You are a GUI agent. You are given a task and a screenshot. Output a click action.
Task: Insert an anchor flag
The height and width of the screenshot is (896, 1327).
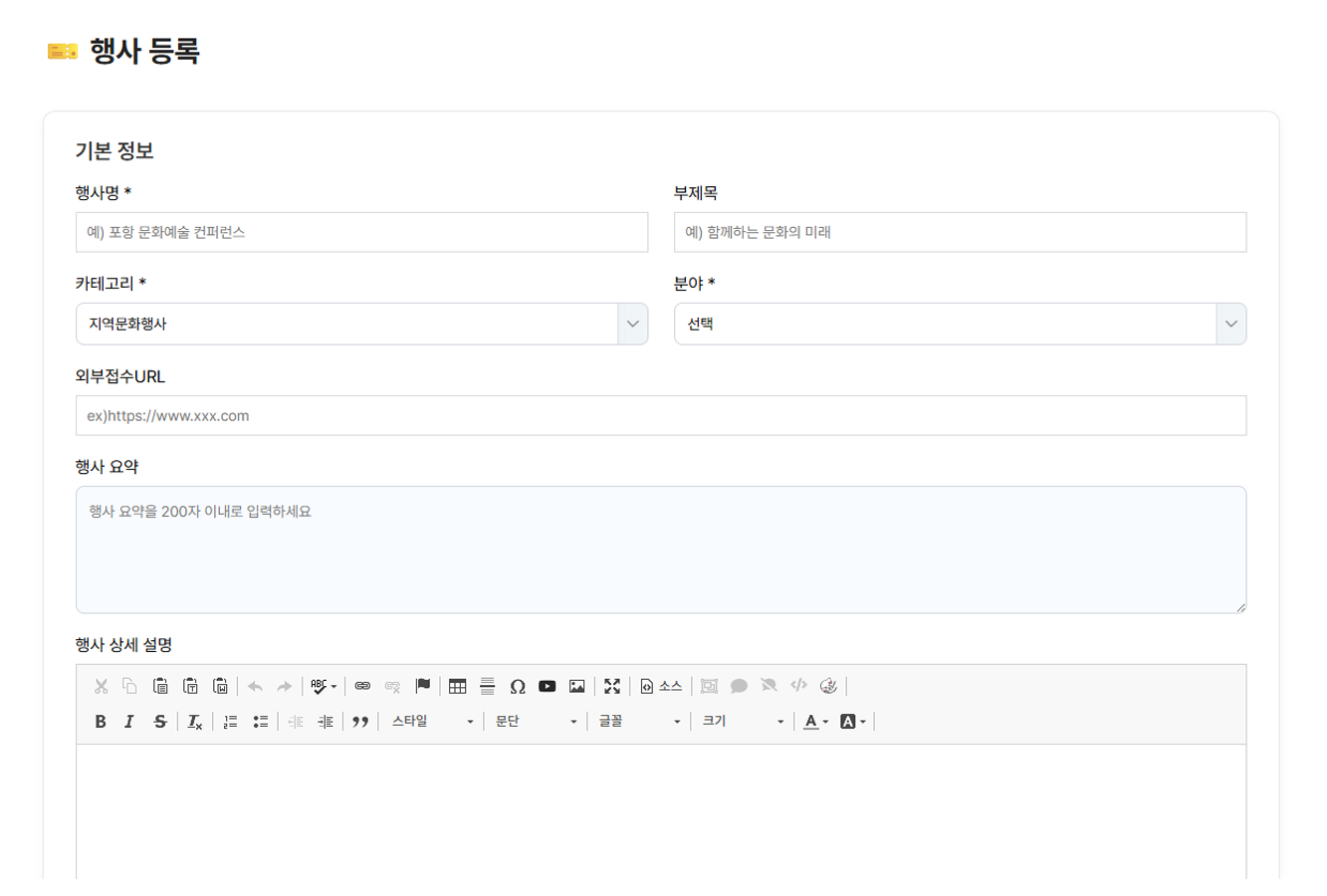(x=423, y=686)
